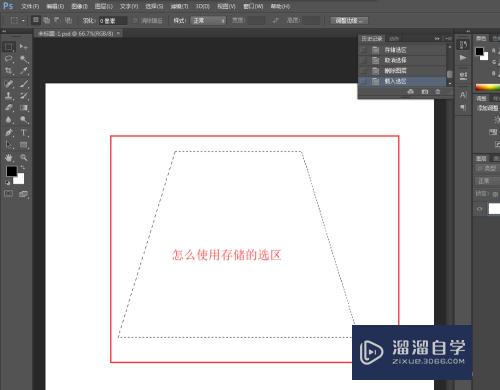Close the untitled-1.psd document tab
Viewport: 500px width, 390px height.
pyautogui.click(x=119, y=33)
